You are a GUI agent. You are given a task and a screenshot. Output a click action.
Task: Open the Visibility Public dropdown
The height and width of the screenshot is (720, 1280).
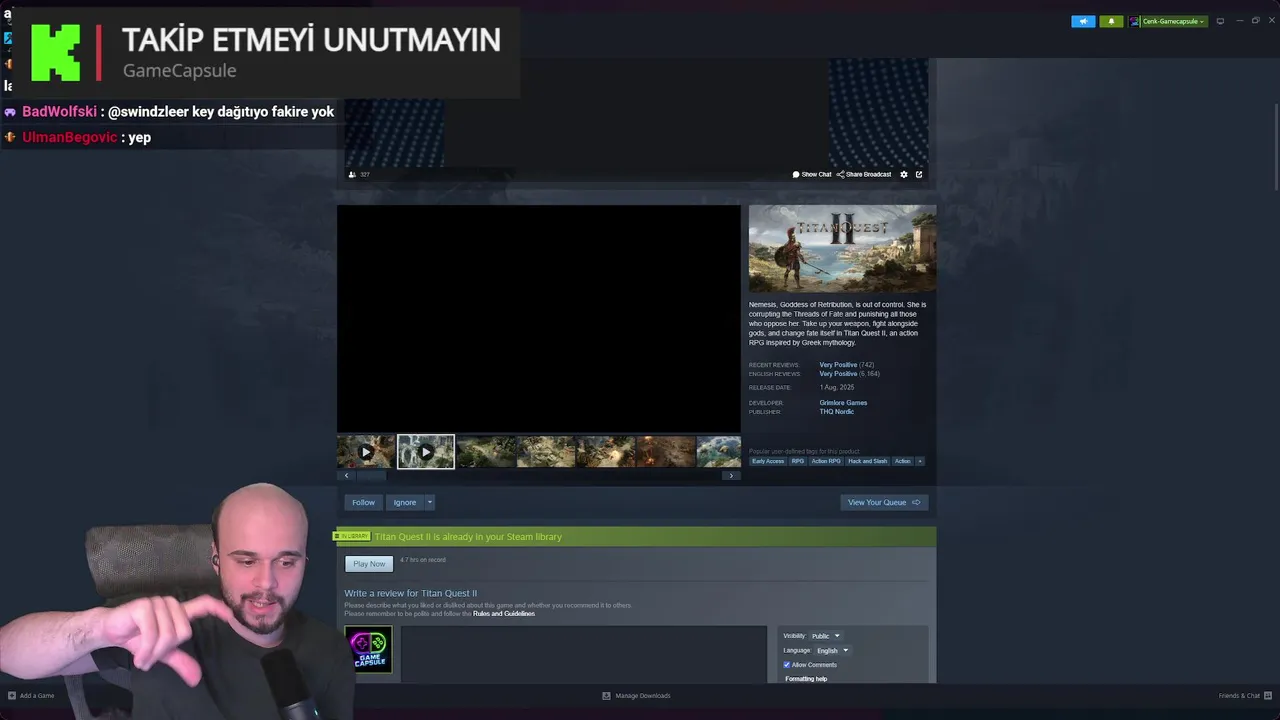coord(825,636)
